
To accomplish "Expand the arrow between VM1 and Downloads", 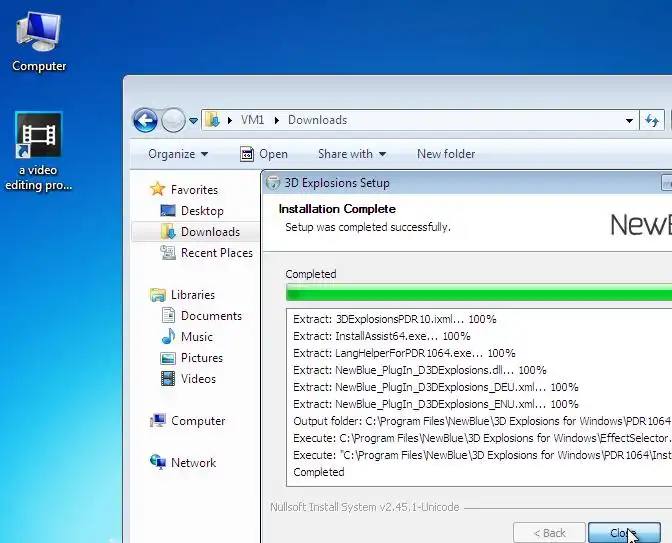I will 277,120.
